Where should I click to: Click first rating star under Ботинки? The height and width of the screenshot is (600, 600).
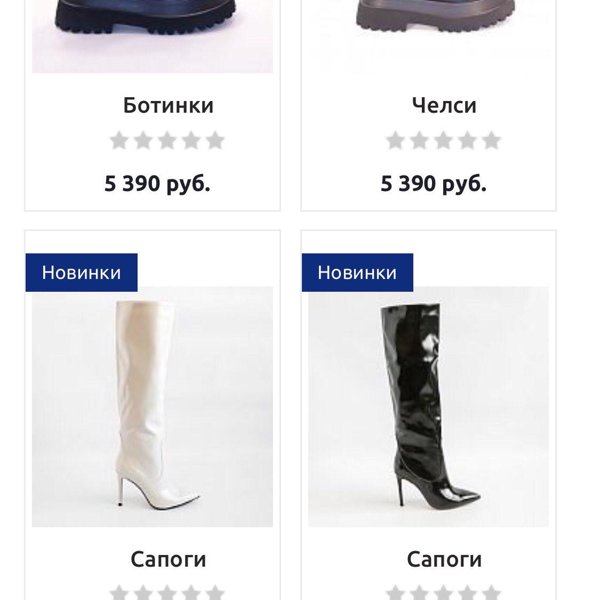[119, 140]
